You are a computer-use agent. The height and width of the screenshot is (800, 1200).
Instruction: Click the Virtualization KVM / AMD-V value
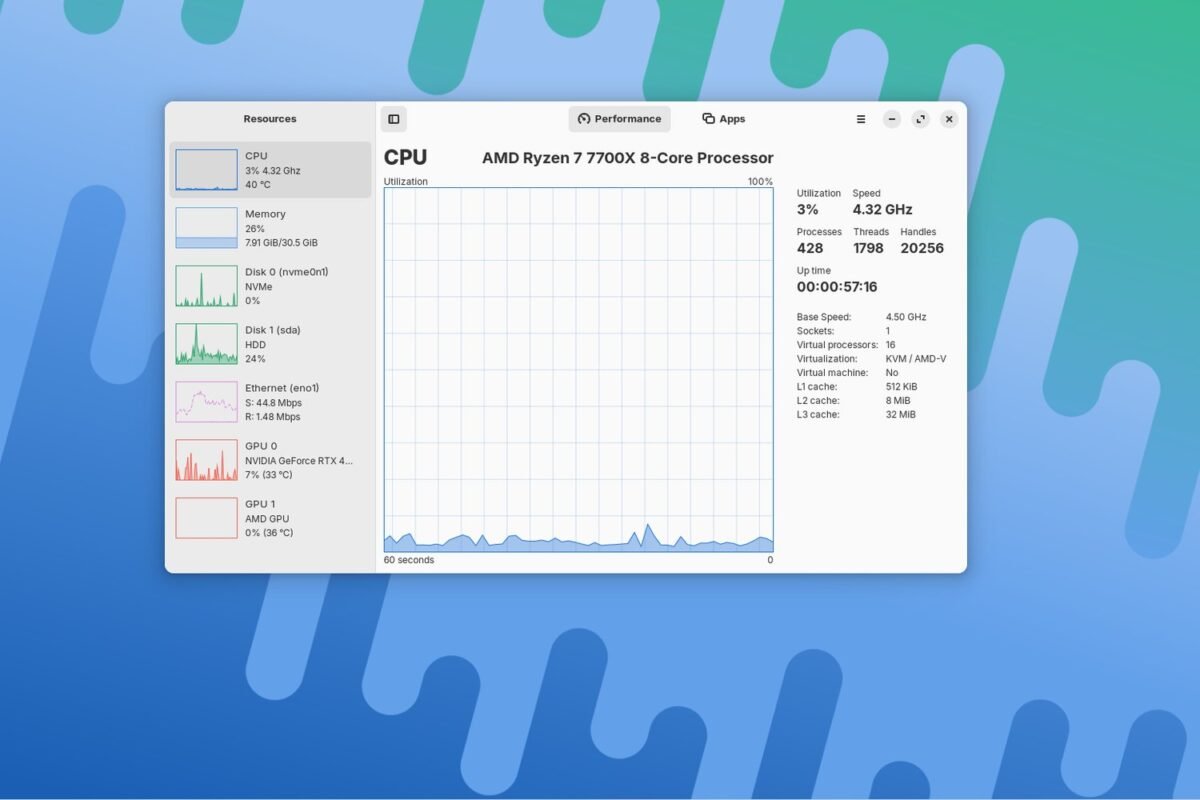pos(916,359)
